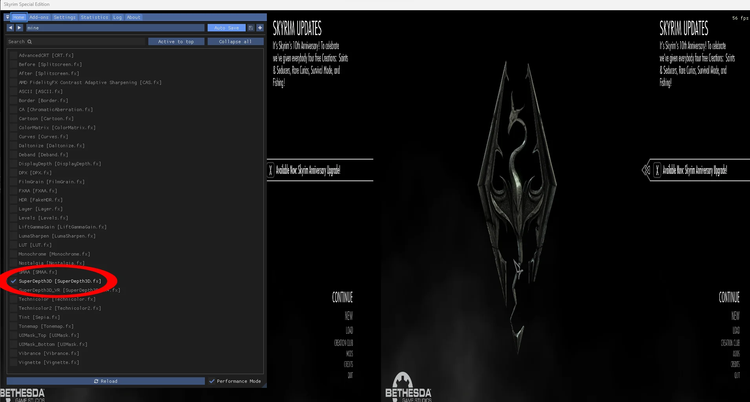Open the Log tab

point(118,17)
